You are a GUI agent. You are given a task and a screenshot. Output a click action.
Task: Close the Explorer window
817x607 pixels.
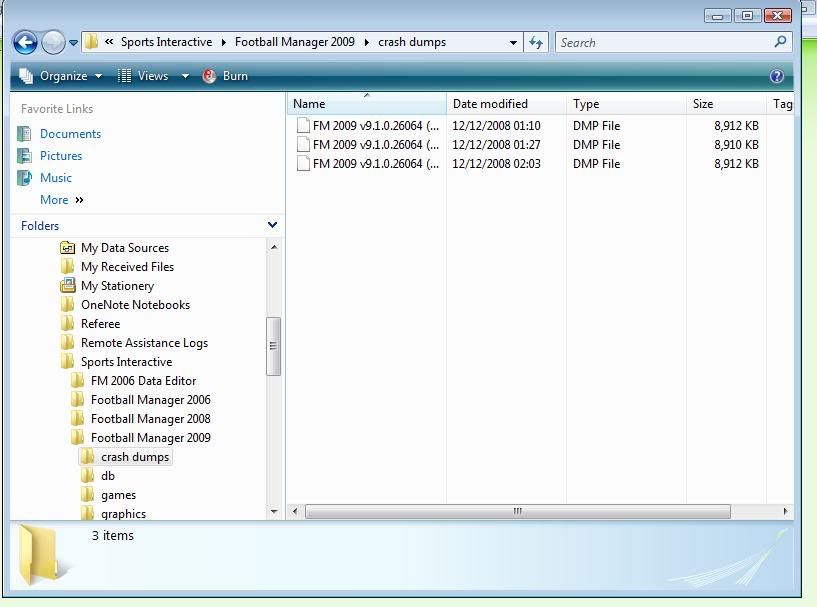click(x=777, y=16)
